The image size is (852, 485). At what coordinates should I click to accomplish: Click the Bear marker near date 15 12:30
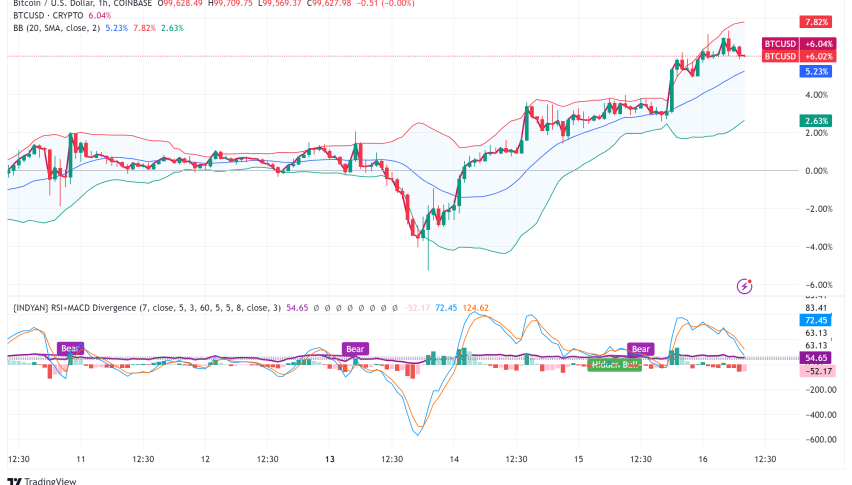point(641,349)
